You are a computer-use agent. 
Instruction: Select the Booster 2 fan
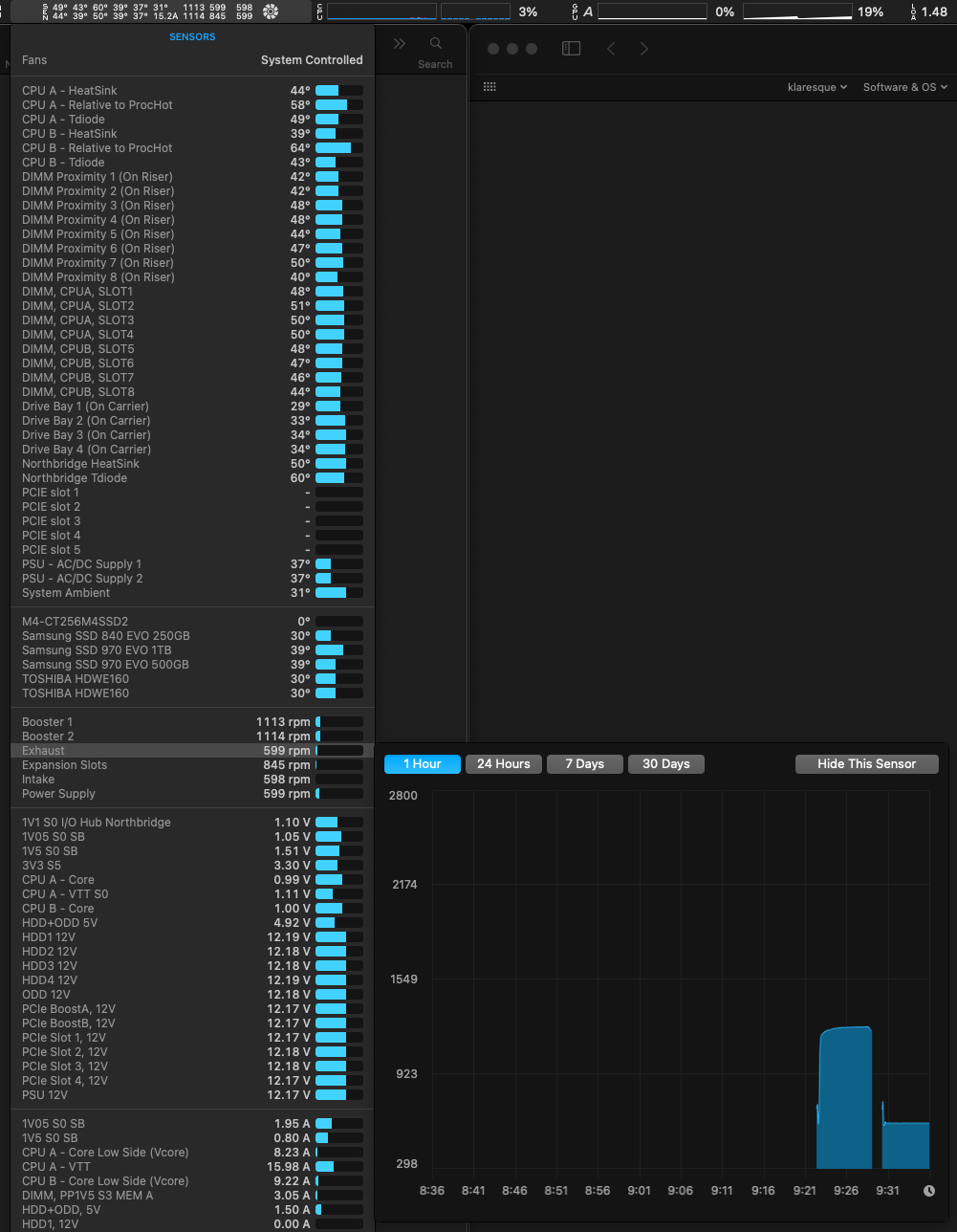pyautogui.click(x=192, y=737)
